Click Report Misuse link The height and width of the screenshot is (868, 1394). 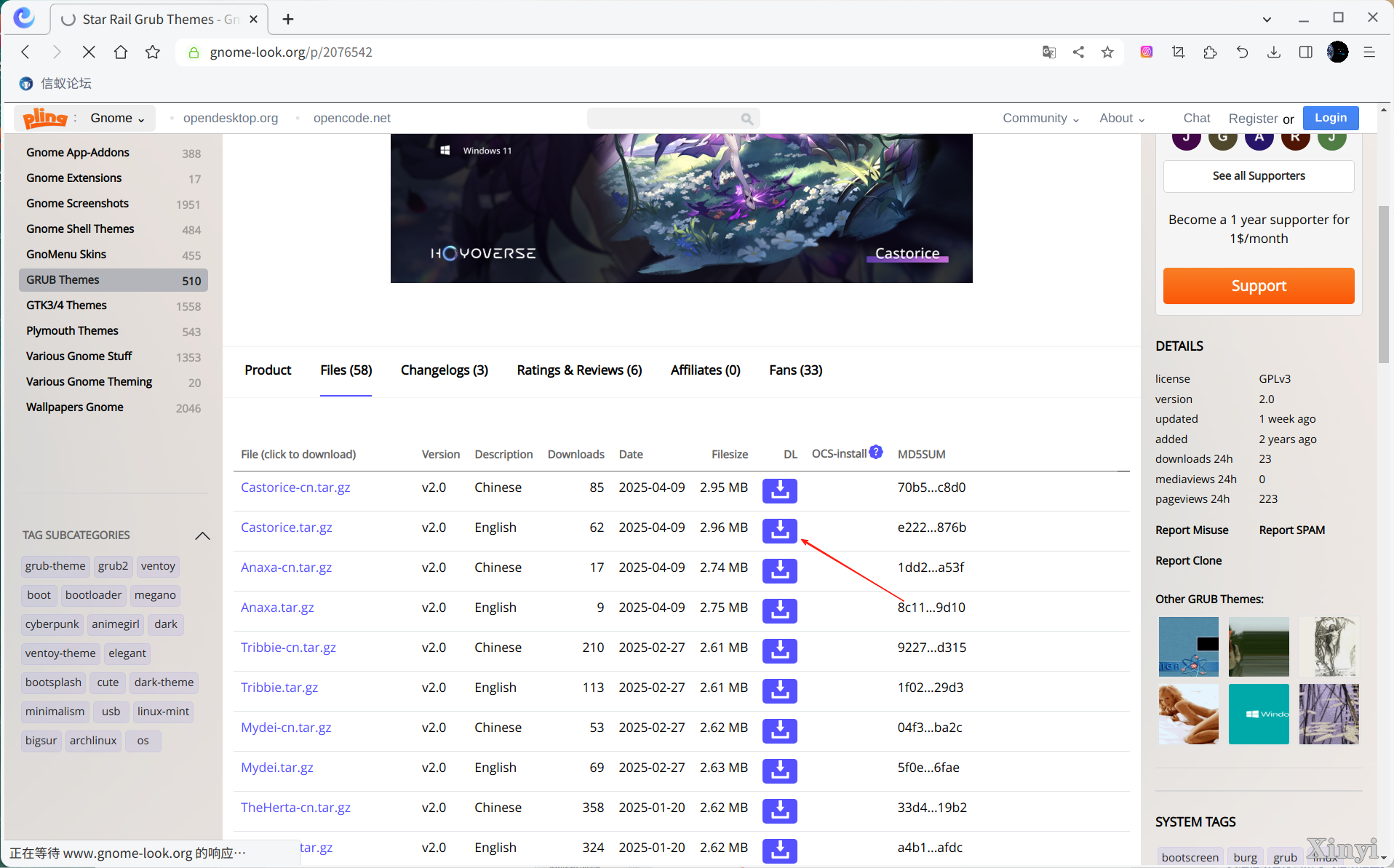pyautogui.click(x=1191, y=530)
